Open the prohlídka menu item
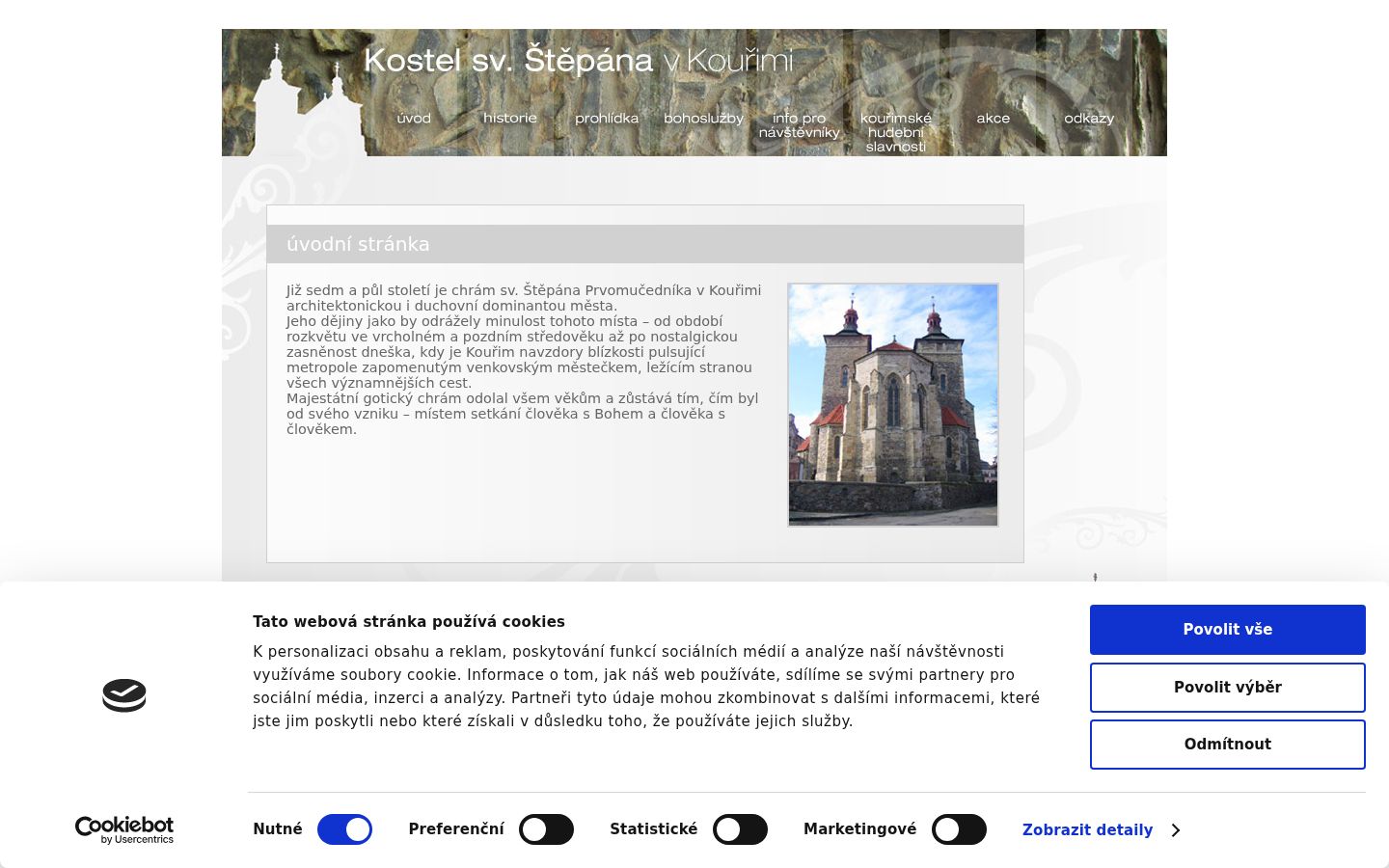Image resolution: width=1389 pixels, height=868 pixels. click(607, 118)
